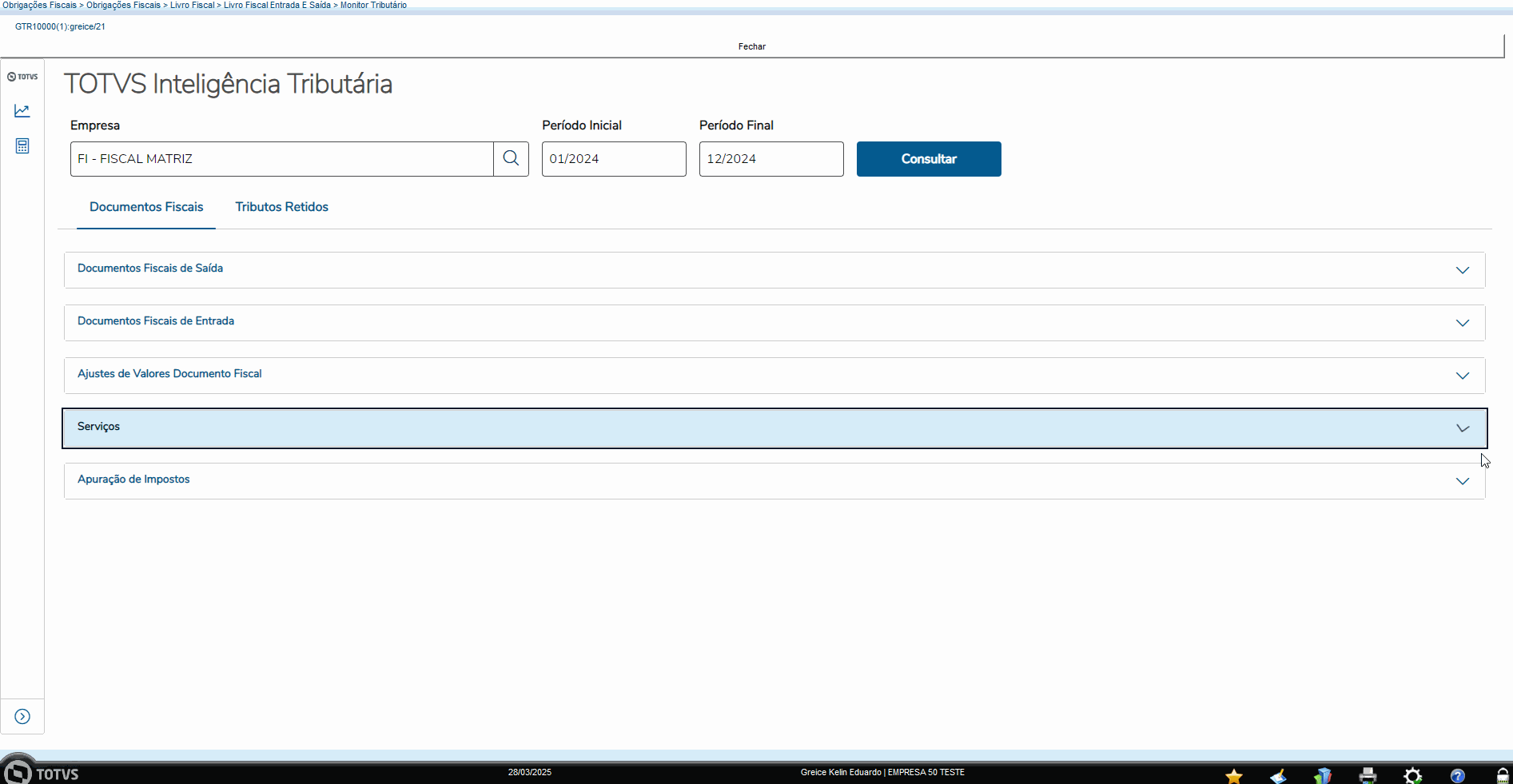Open help question mark icon

(1458, 776)
